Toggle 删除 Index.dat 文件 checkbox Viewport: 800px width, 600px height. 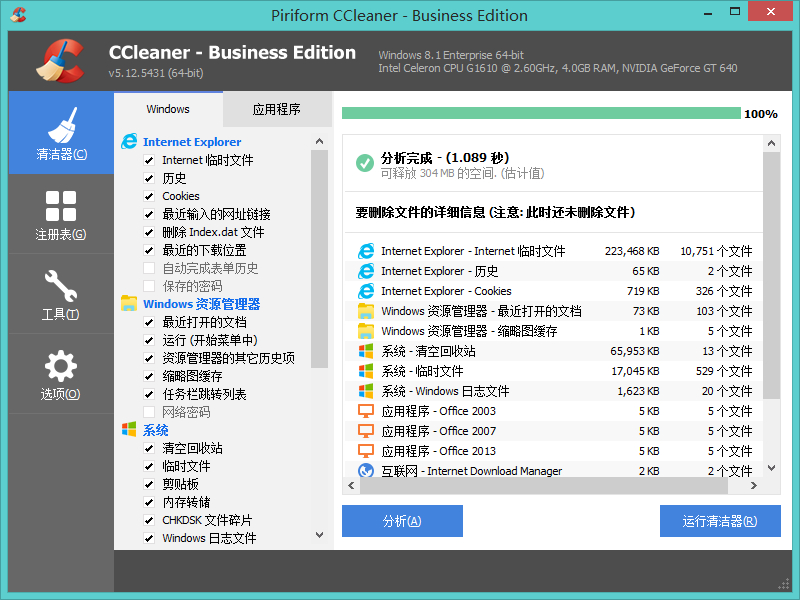(x=149, y=232)
